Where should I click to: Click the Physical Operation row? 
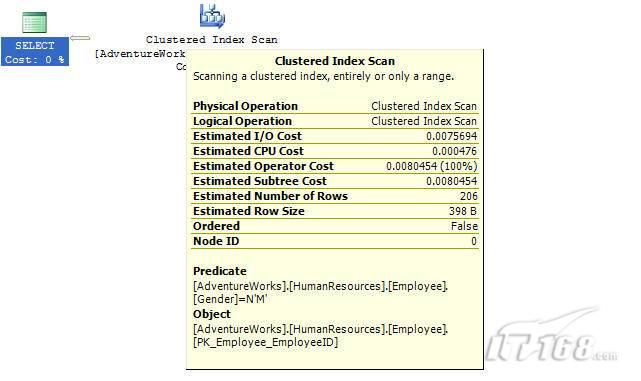click(x=335, y=106)
